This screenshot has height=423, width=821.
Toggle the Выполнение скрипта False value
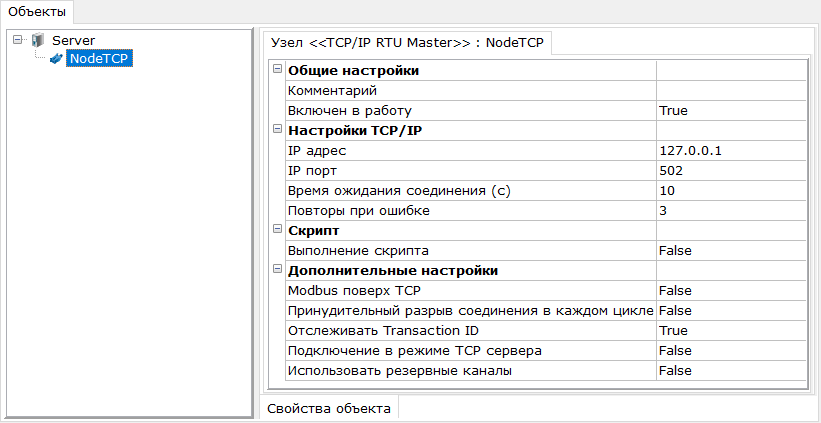click(x=731, y=251)
